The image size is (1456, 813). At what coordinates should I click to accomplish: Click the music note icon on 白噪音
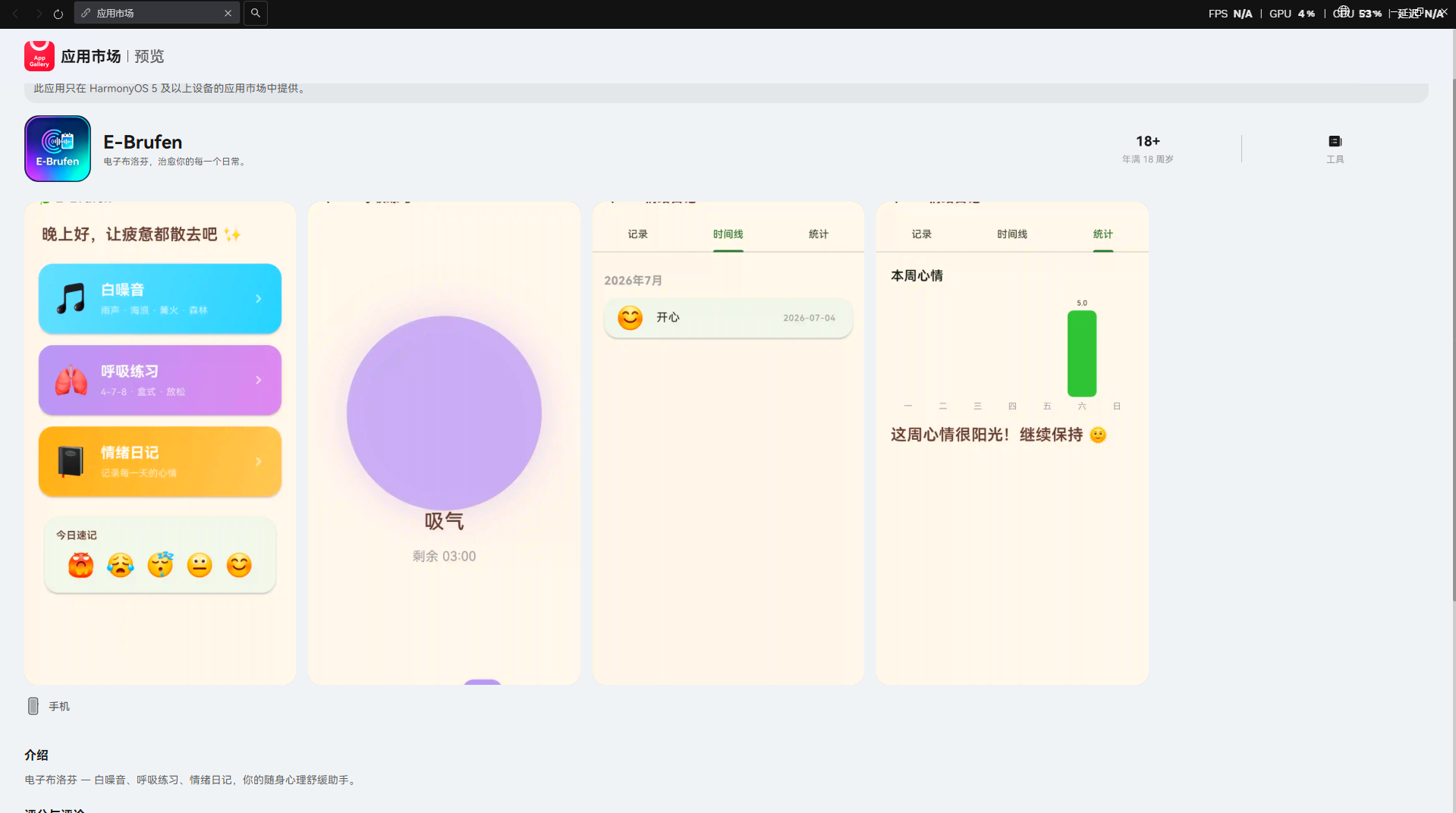click(71, 299)
